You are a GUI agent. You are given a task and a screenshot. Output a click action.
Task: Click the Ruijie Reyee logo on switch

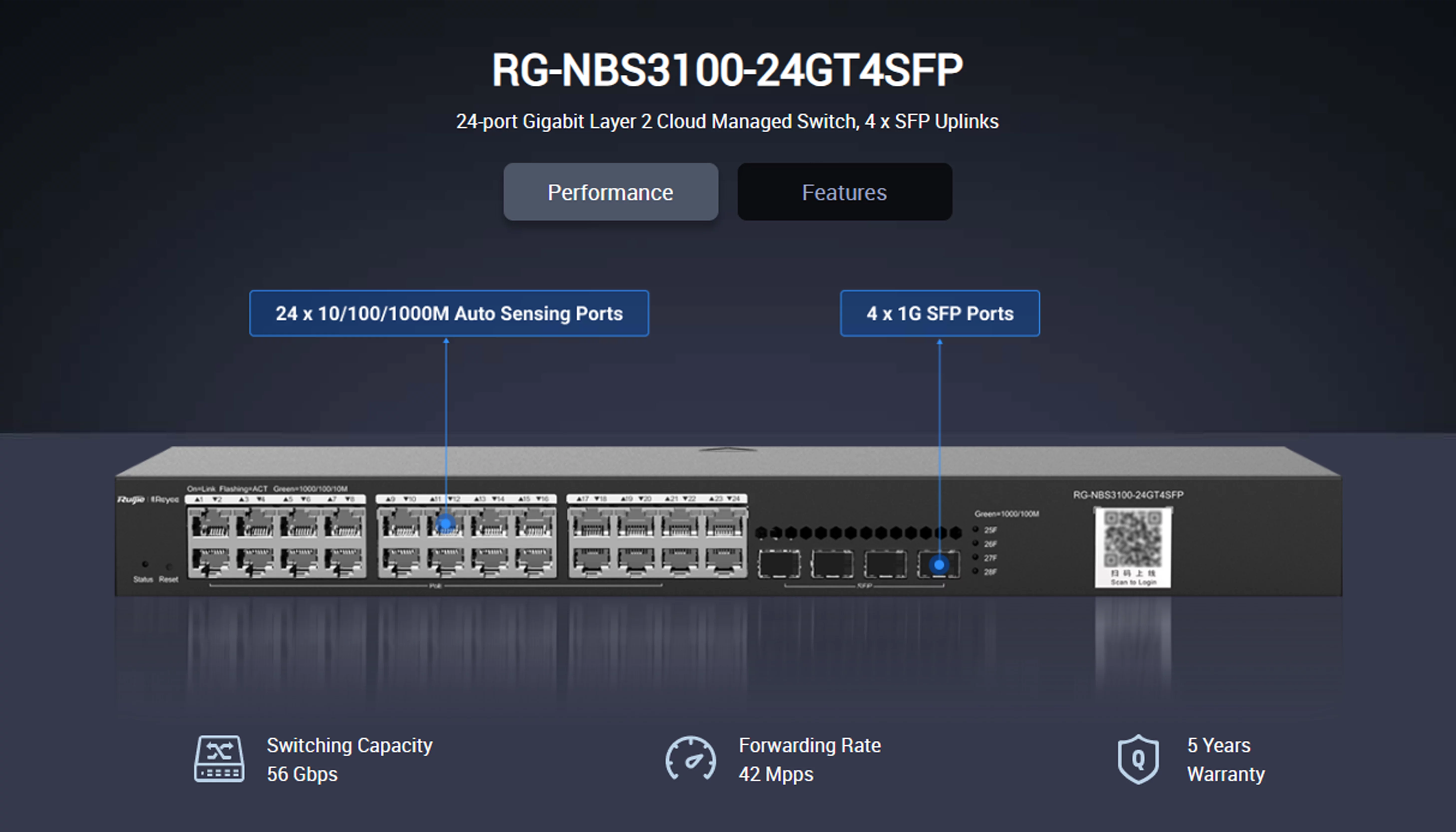(148, 499)
